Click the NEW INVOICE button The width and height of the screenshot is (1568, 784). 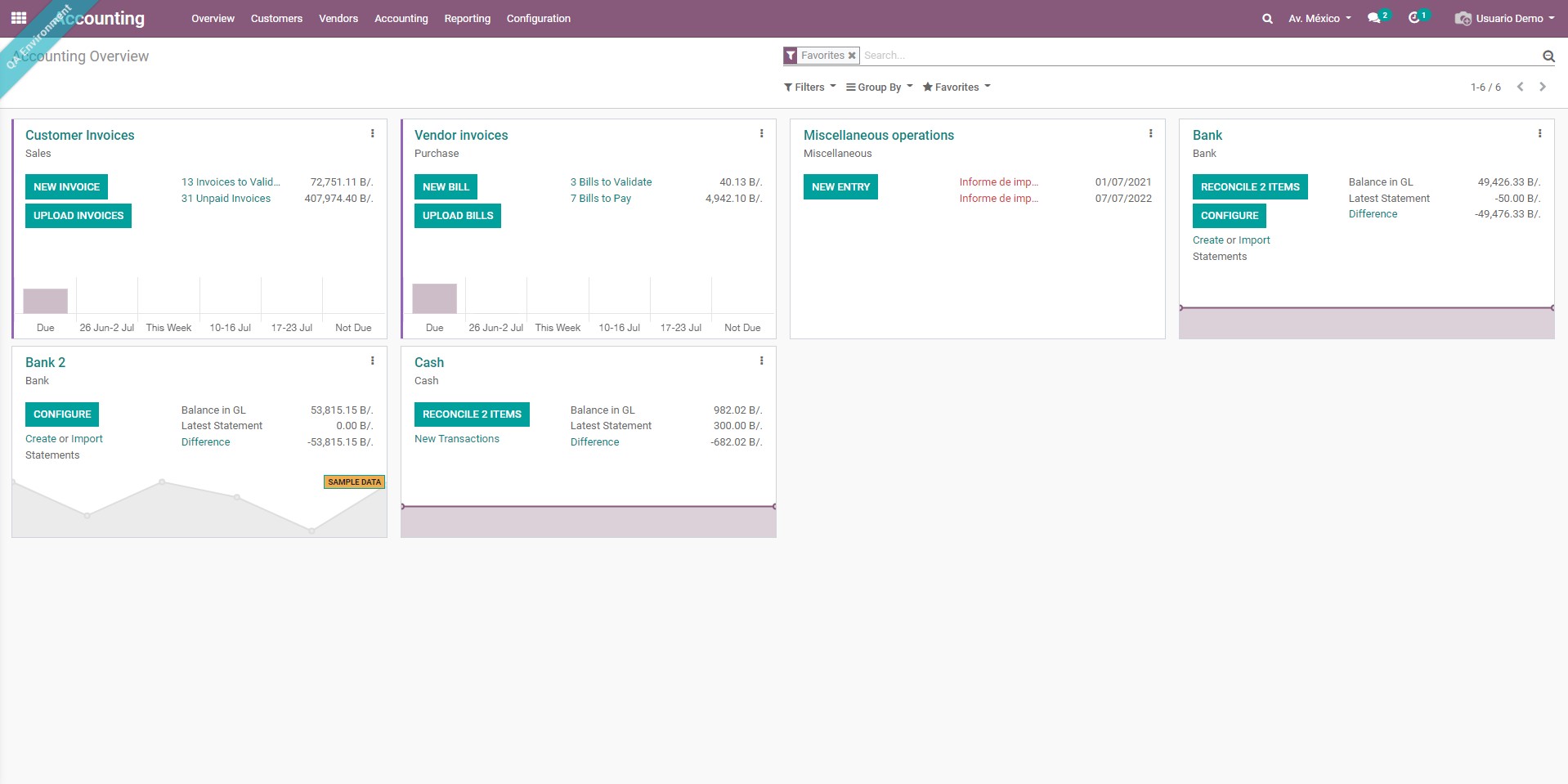(x=66, y=186)
